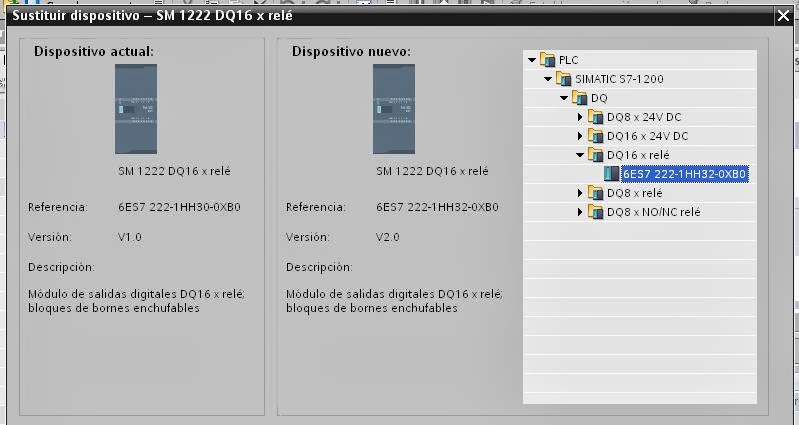
Task: Click the DQ8 x 24V DC folder icon
Action: (x=595, y=117)
